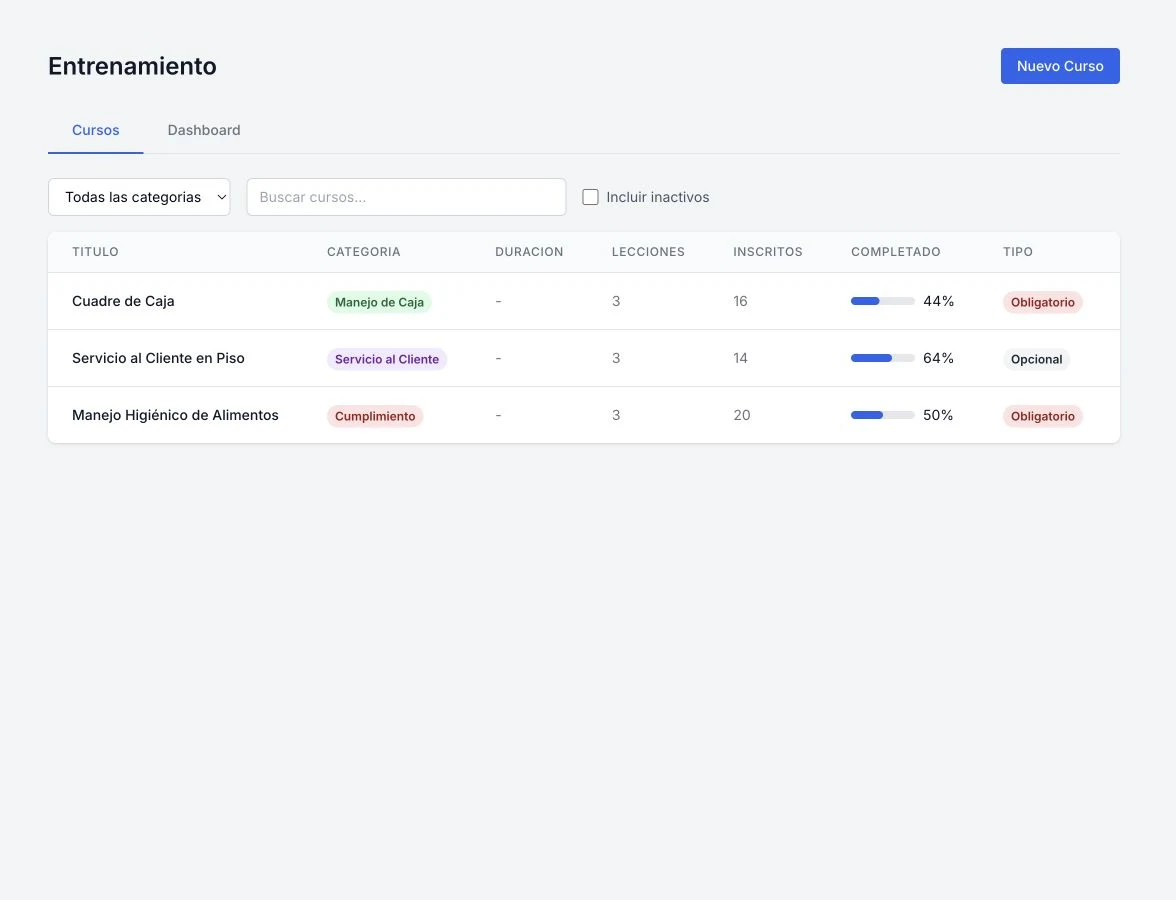This screenshot has width=1176, height=900.
Task: Click the inscritos value 20
Action: point(742,415)
